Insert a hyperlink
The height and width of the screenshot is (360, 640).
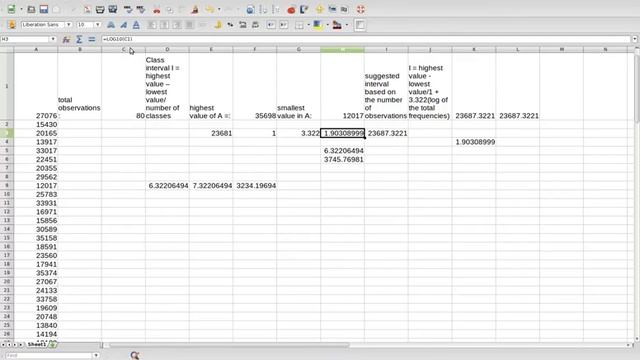coord(250,9)
